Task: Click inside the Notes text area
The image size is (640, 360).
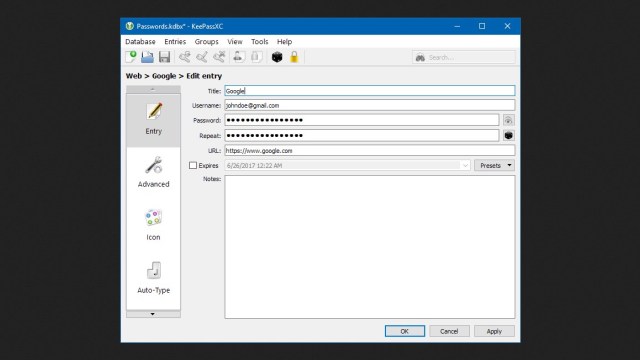Action: pos(370,247)
